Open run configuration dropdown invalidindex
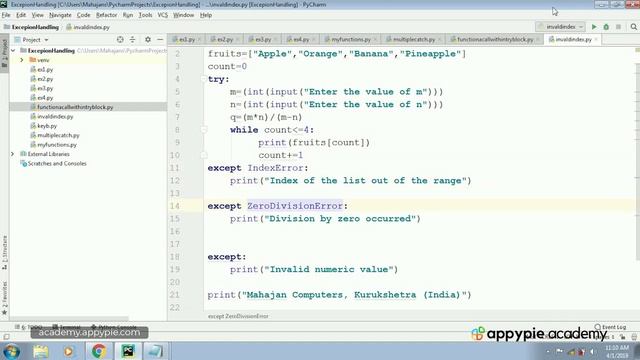 point(560,27)
